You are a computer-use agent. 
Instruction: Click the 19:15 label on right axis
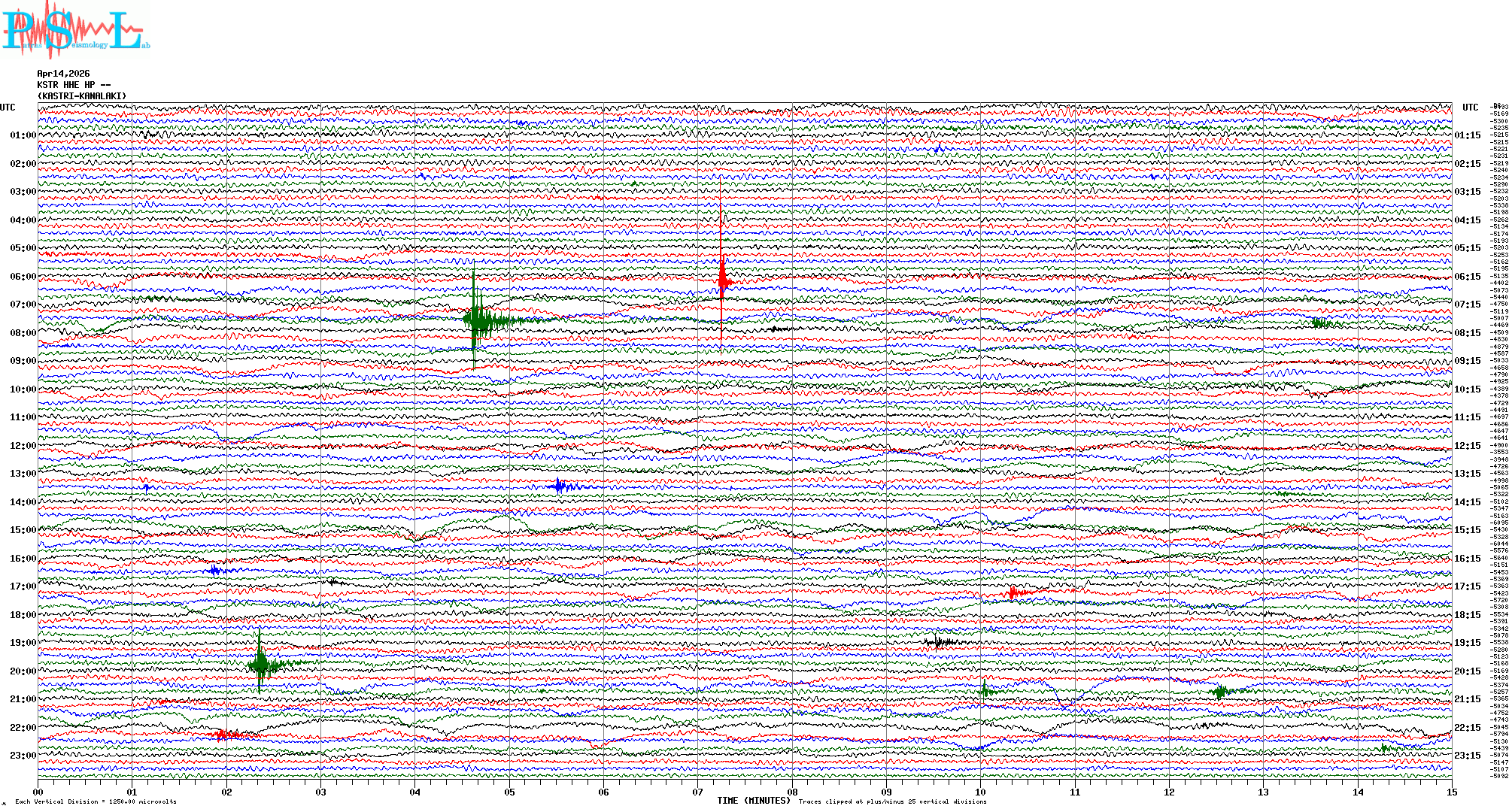1467,643
